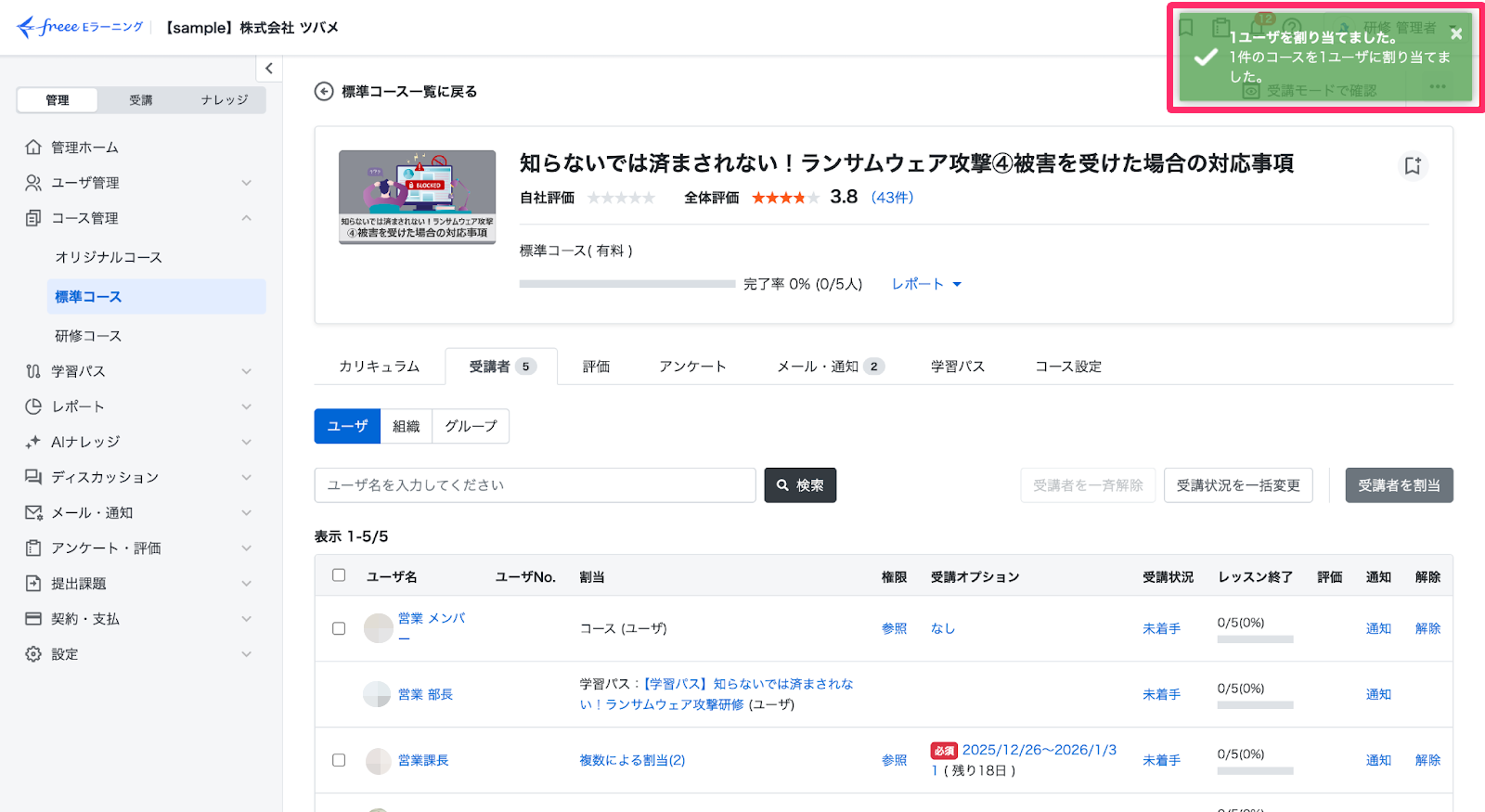The image size is (1485, 812).
Task: Click the back arrow icon beside 標準コース一覧に戻る
Action: [x=324, y=91]
